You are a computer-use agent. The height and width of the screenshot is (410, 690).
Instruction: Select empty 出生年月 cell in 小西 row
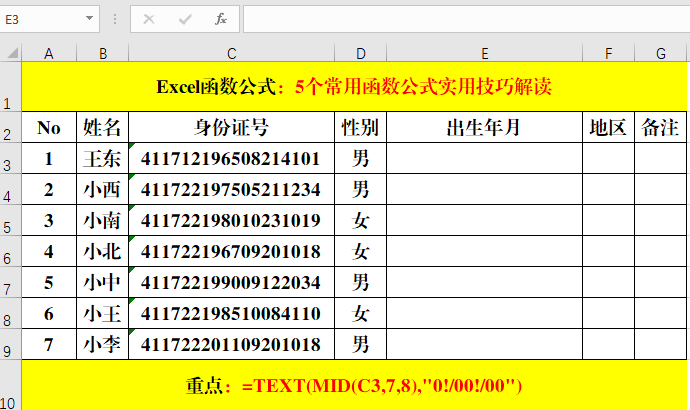(x=484, y=189)
